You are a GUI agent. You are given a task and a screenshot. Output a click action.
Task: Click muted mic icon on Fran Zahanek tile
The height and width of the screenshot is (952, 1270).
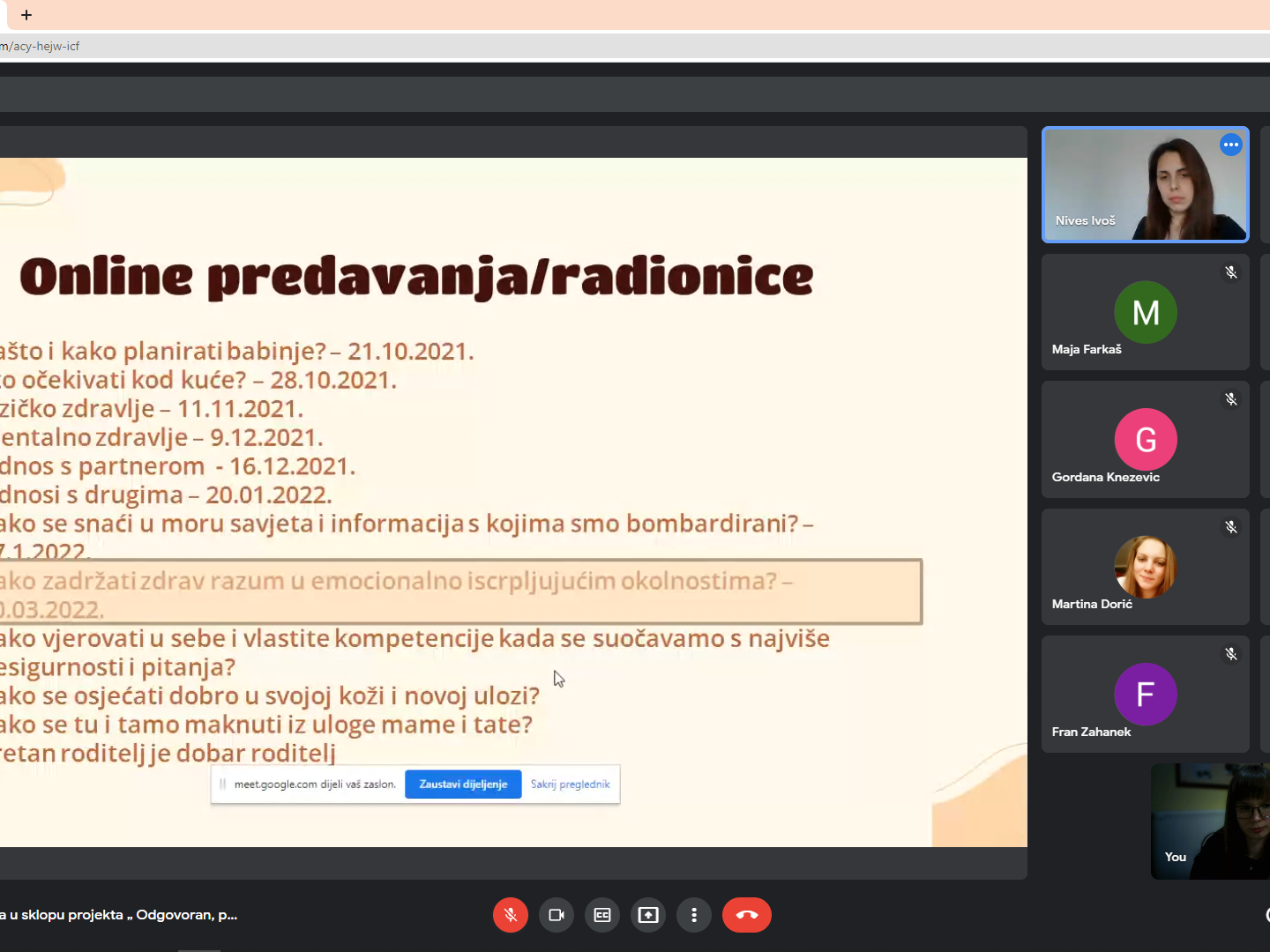(1231, 654)
